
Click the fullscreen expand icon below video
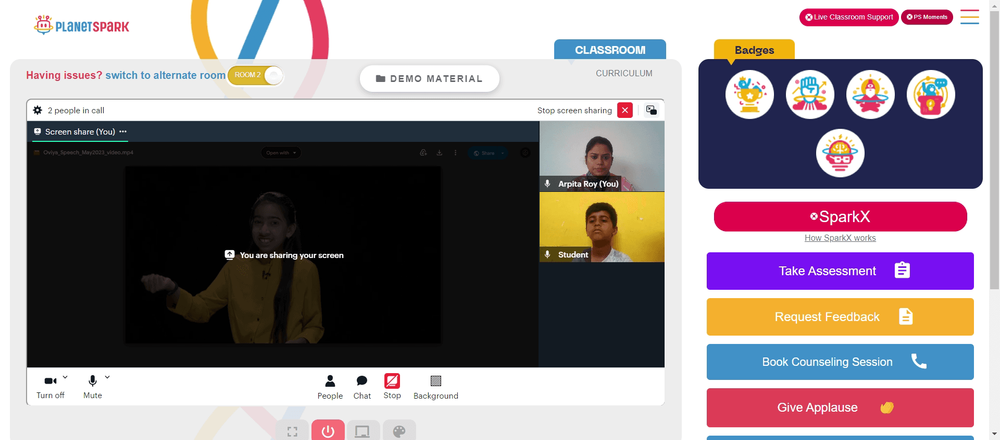point(293,431)
